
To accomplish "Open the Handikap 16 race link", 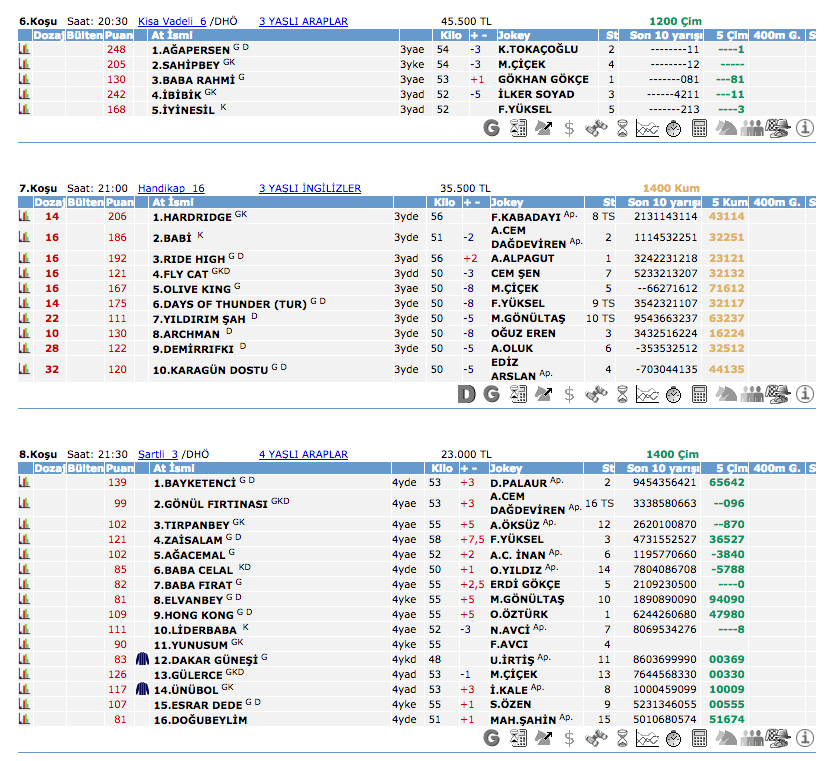I will (171, 188).
